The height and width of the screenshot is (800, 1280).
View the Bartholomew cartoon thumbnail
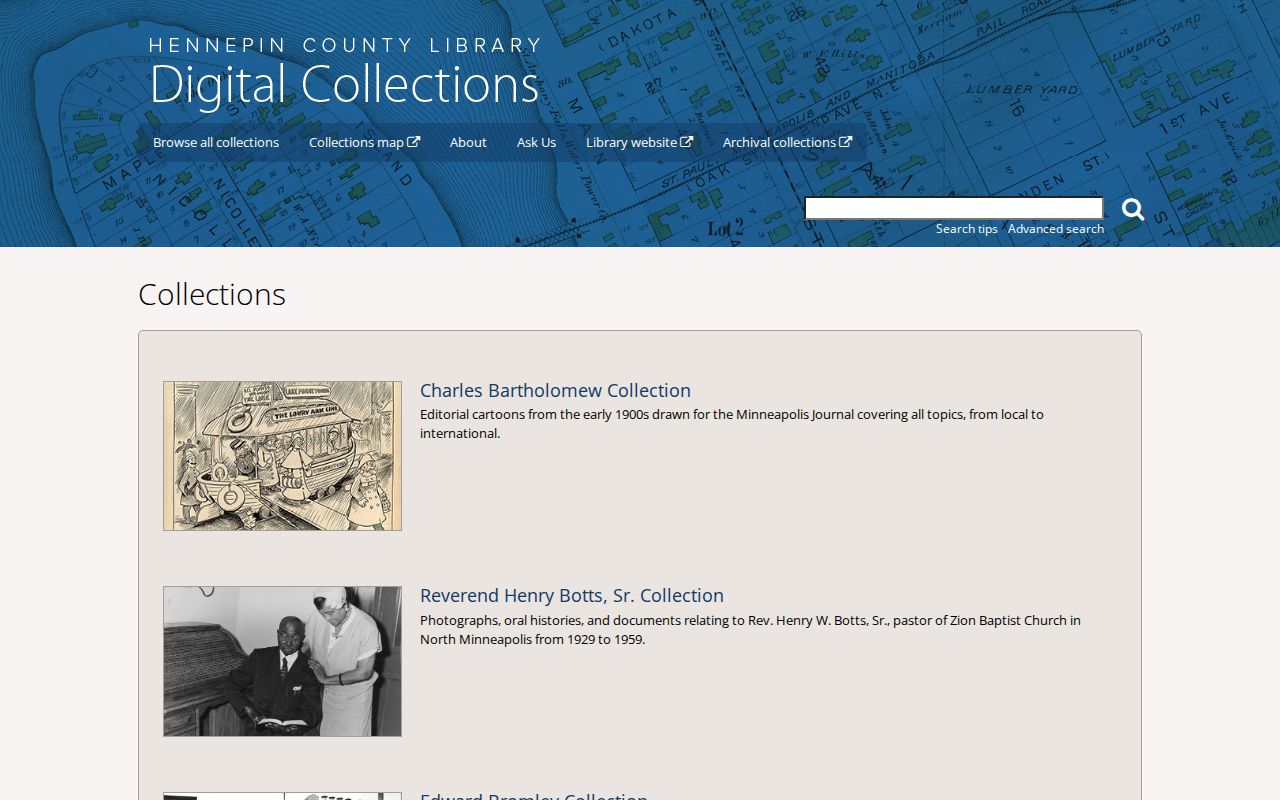282,455
